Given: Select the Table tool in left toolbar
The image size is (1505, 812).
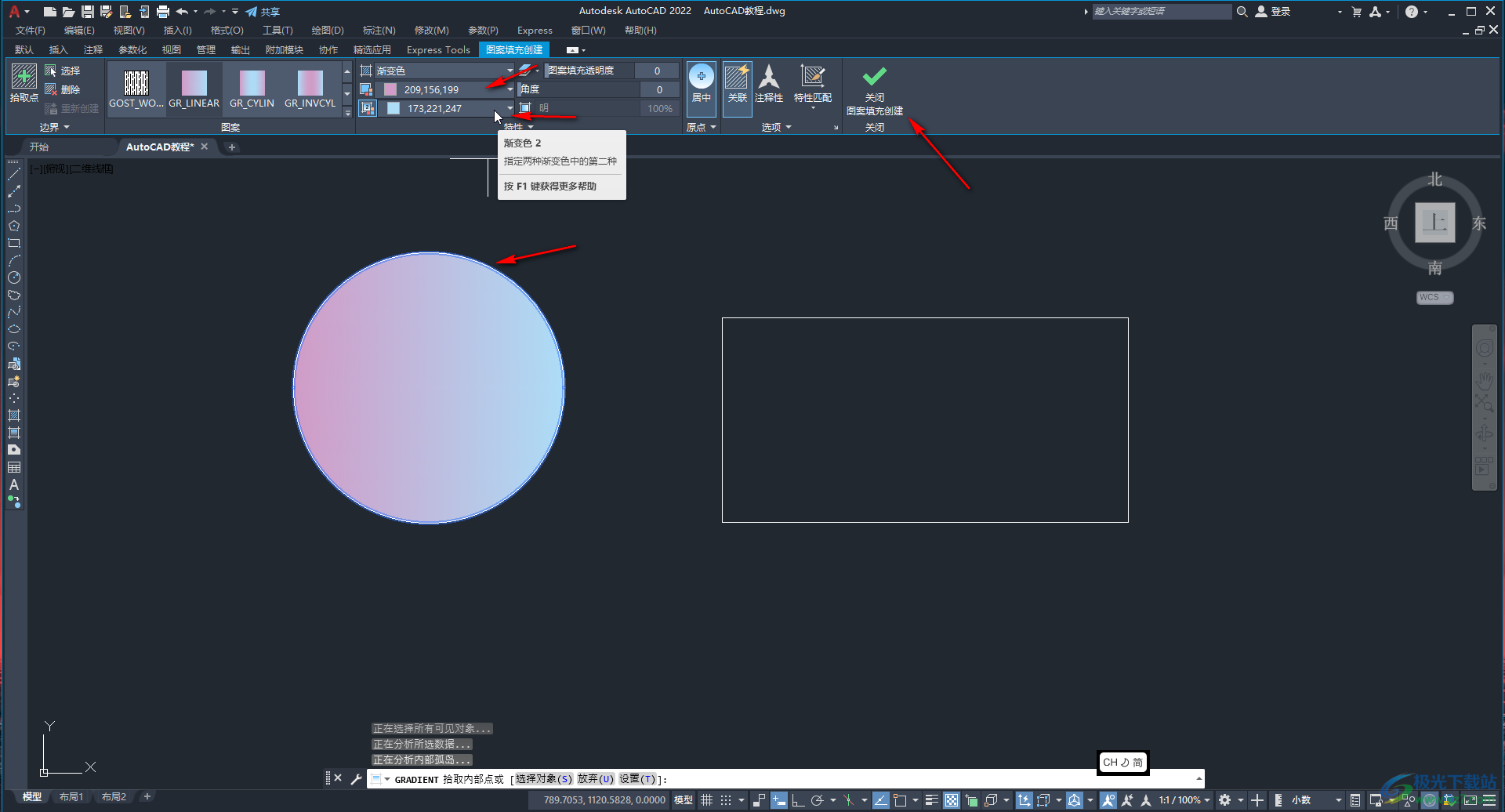Looking at the screenshot, I should point(14,467).
